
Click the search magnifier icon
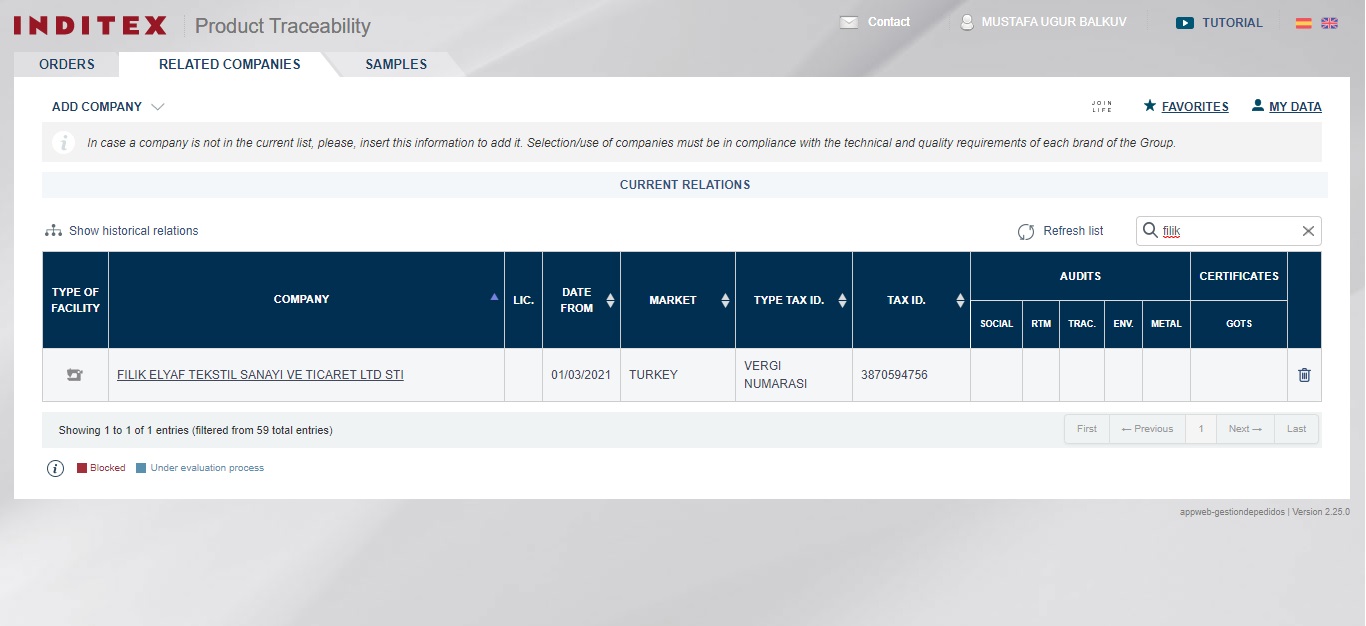[x=1150, y=230]
